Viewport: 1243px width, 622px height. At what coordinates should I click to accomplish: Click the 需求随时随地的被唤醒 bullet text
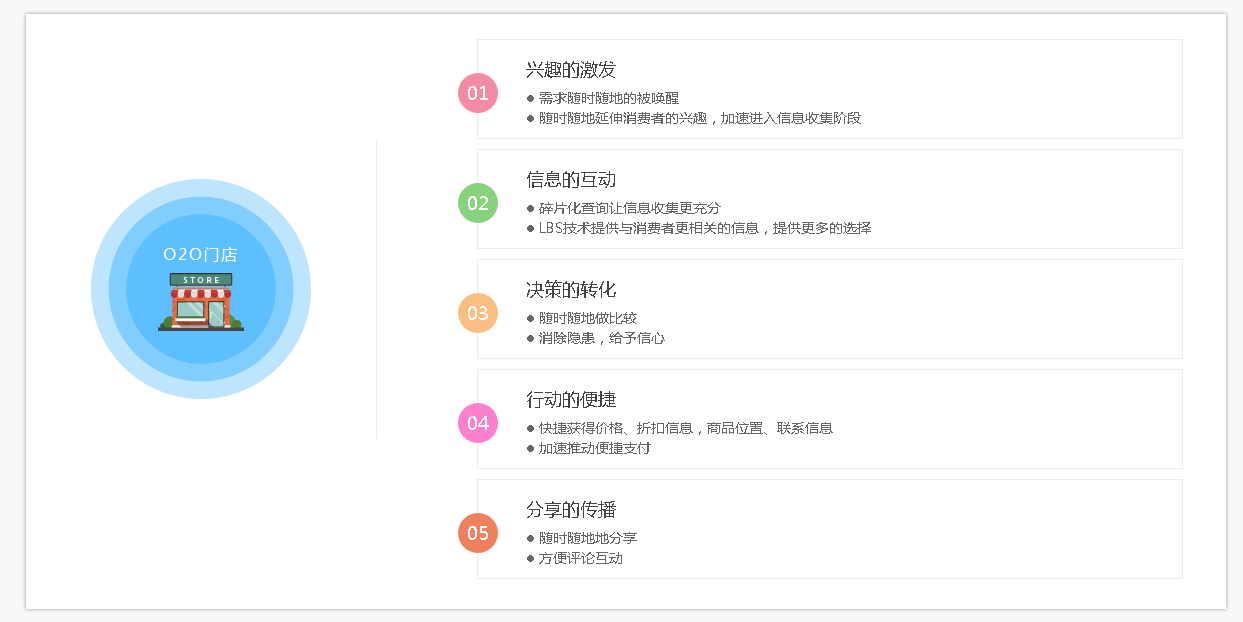click(x=608, y=98)
